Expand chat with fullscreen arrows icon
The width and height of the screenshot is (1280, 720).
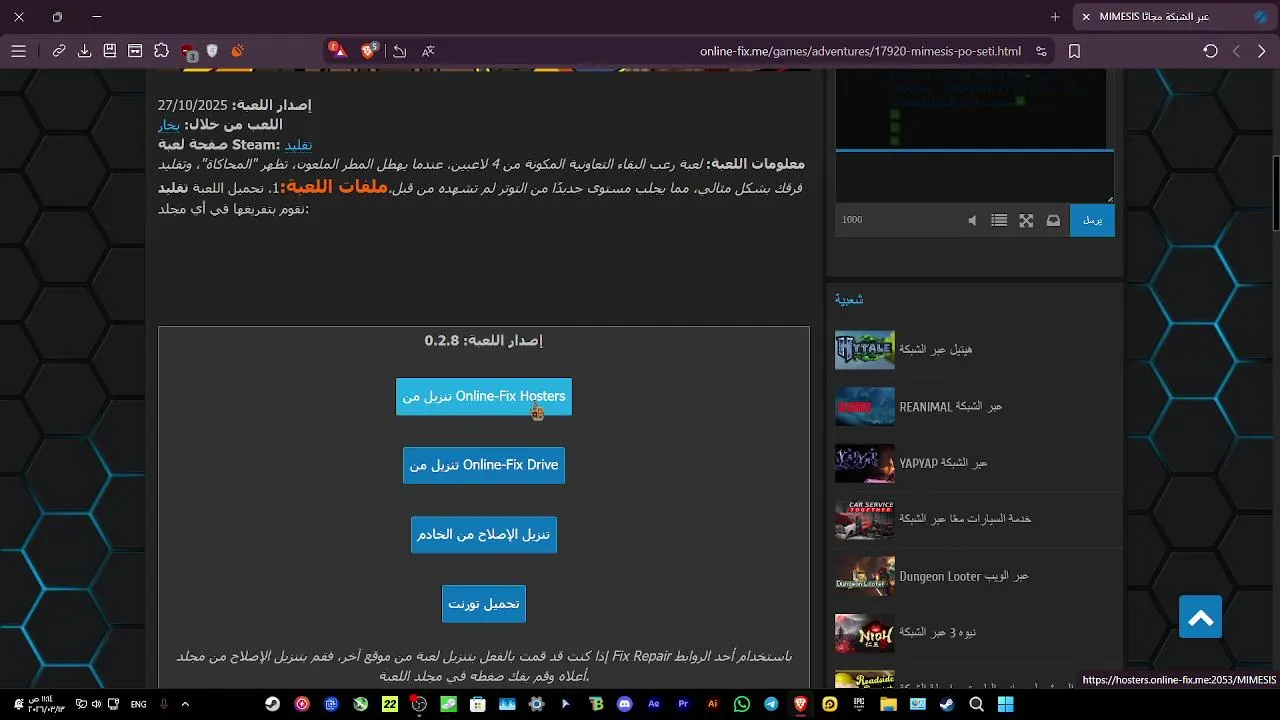click(x=1026, y=221)
